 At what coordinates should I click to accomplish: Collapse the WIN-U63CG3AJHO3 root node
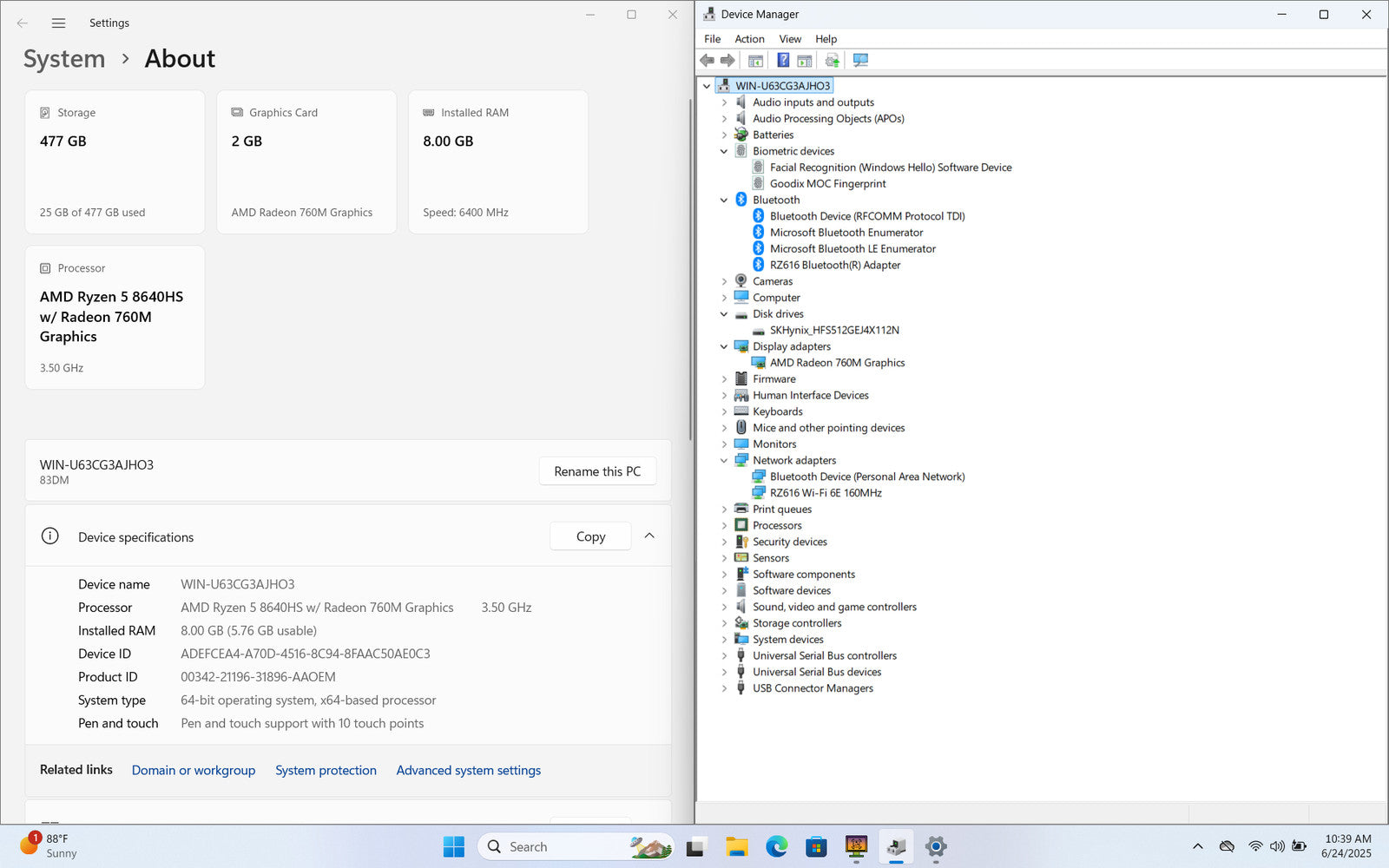pyautogui.click(x=707, y=86)
